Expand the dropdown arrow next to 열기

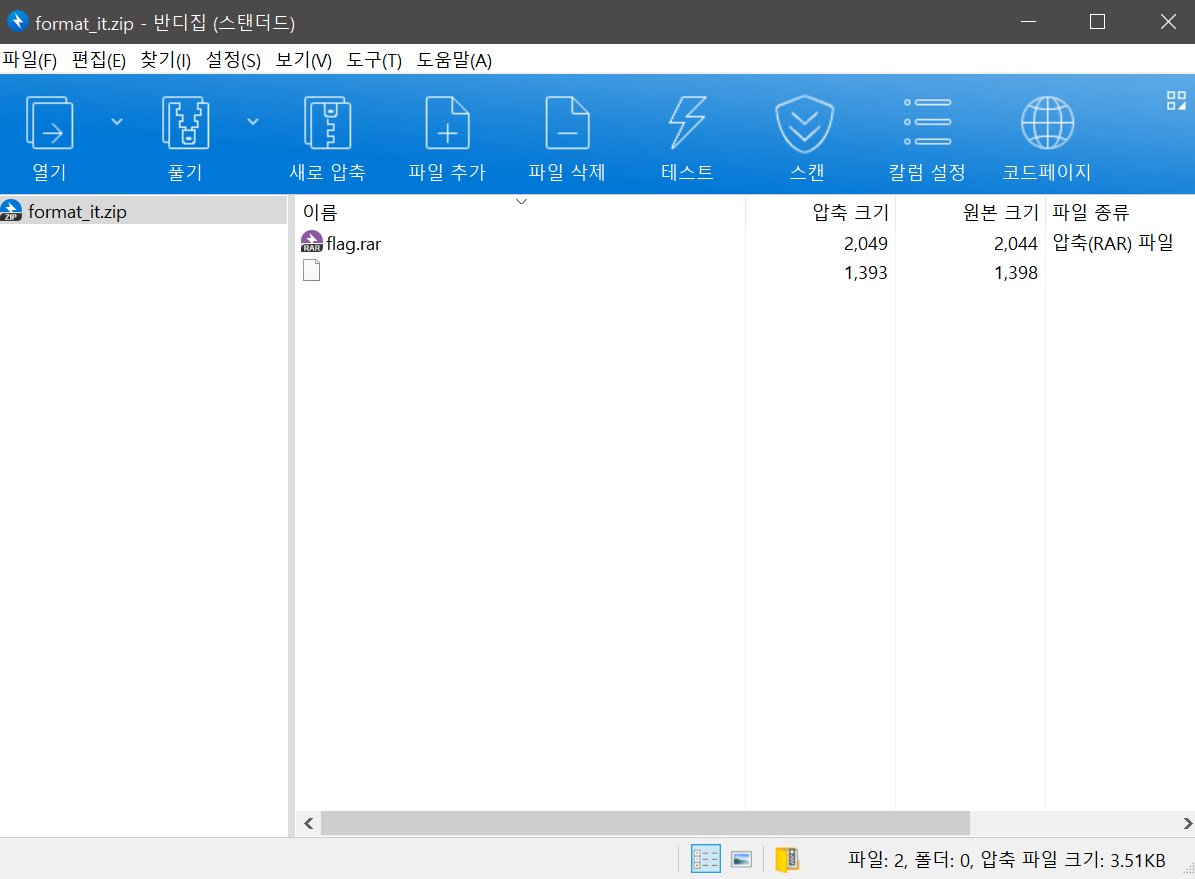coord(117,122)
